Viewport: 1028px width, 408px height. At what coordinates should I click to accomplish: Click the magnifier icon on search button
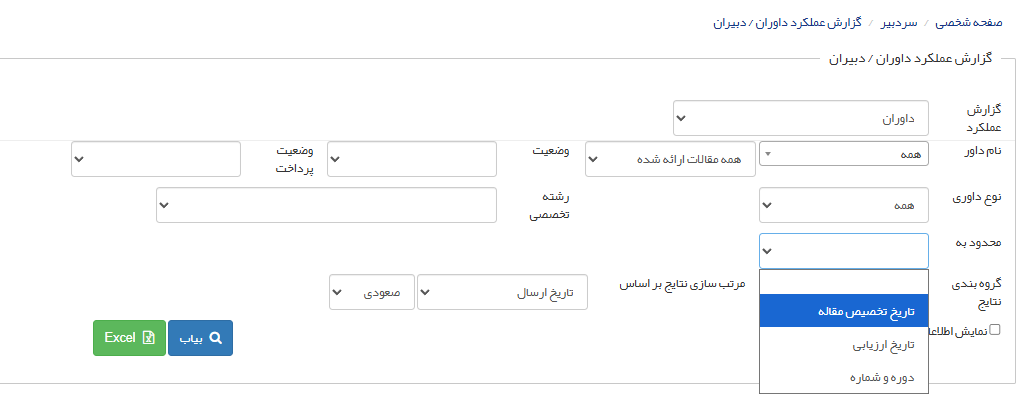(215, 338)
